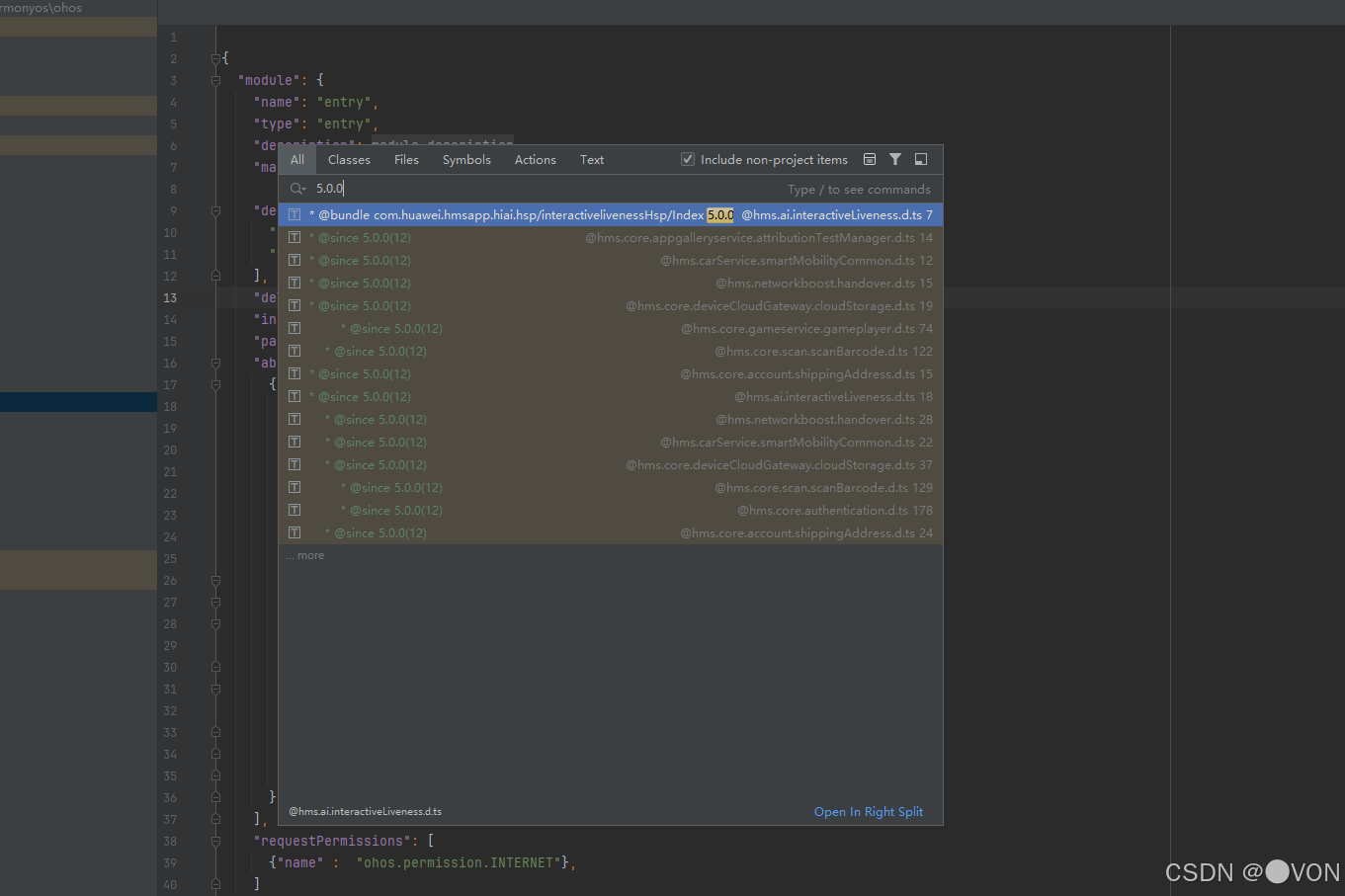The image size is (1345, 896).
Task: Toggle the fold marker on line 31
Action: [x=215, y=690]
